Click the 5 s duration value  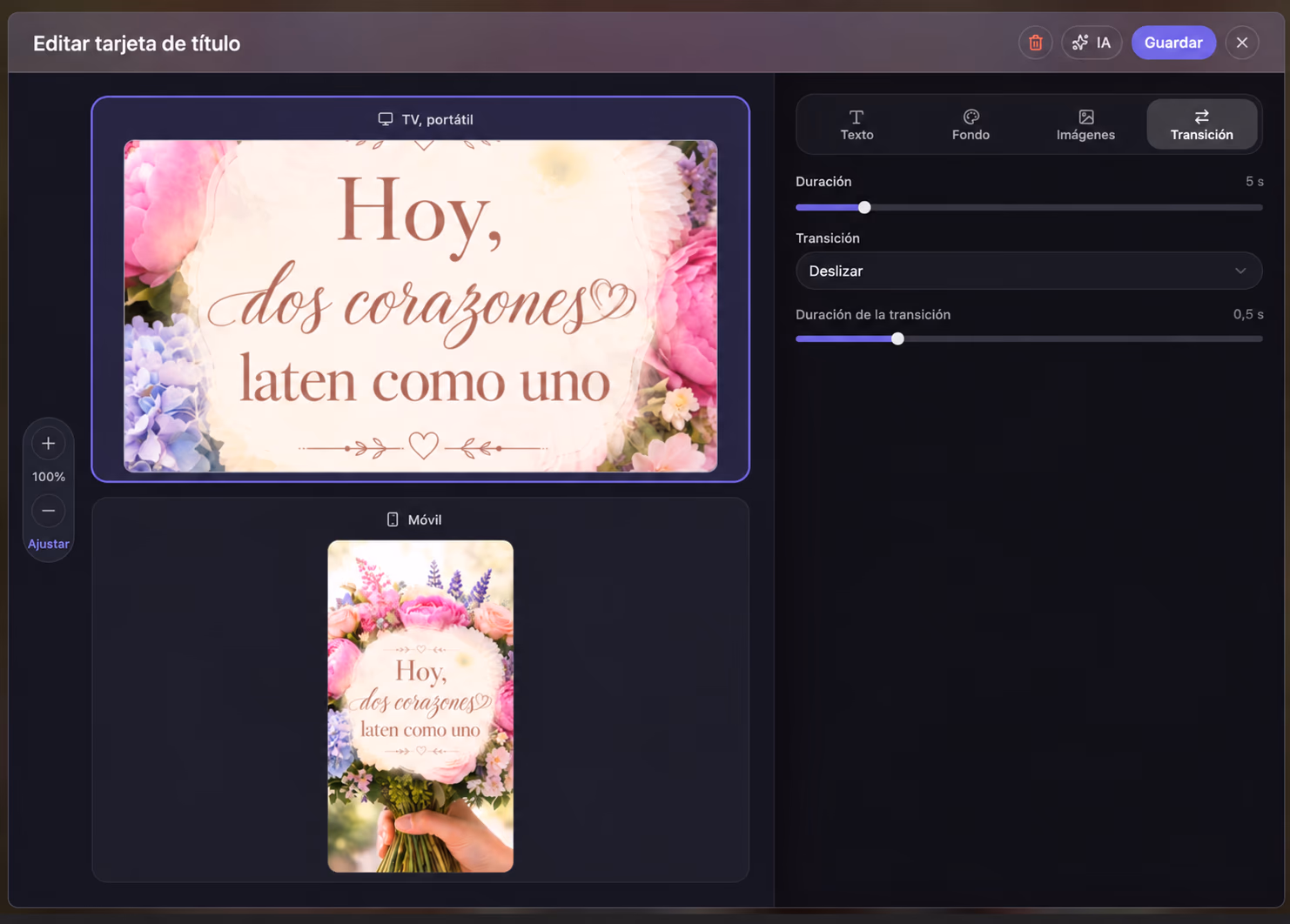[1254, 182]
